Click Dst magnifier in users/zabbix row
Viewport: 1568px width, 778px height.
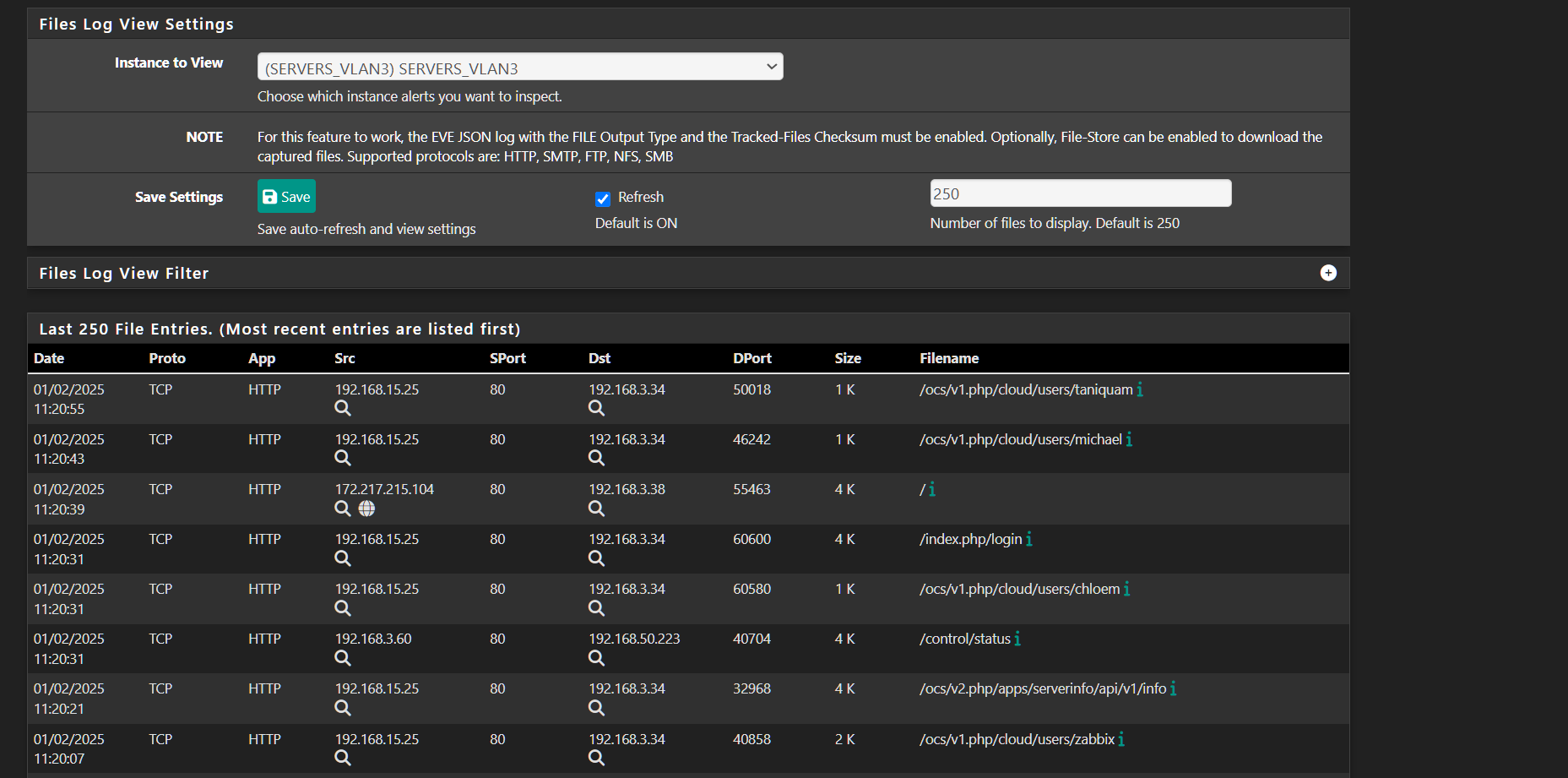[x=596, y=758]
